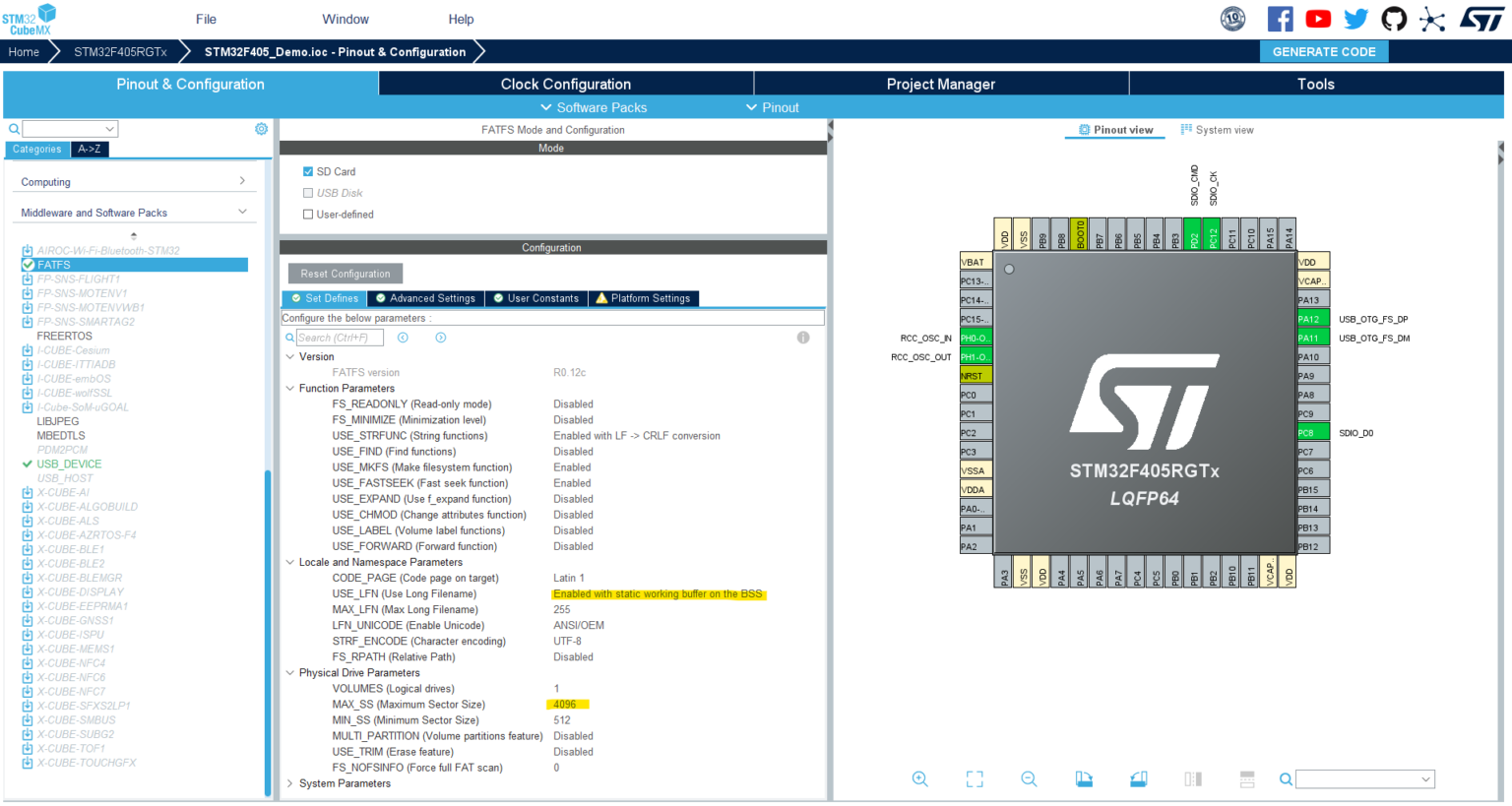This screenshot has width=1512, height=806.
Task: Click the best-fit pinout view icon
Action: [974, 778]
